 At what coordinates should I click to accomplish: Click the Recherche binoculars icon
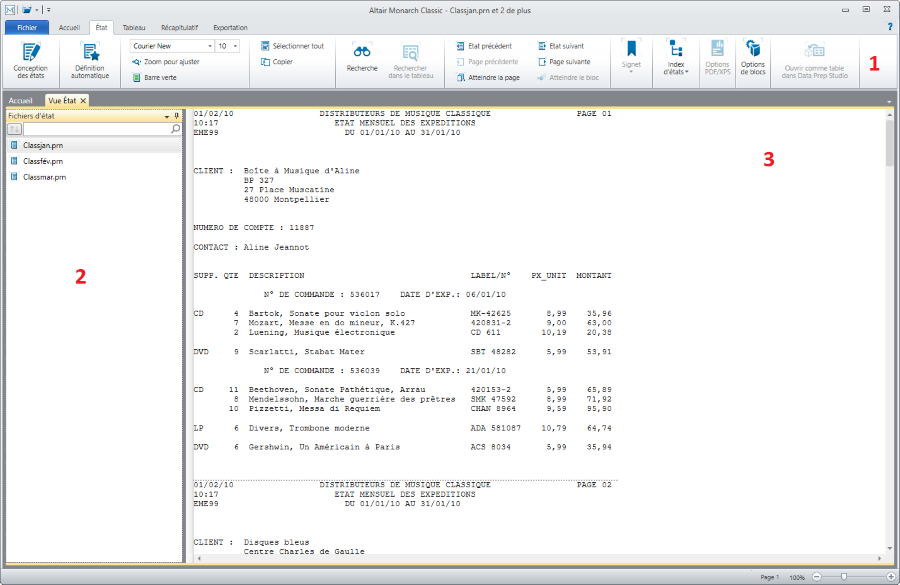pyautogui.click(x=362, y=60)
